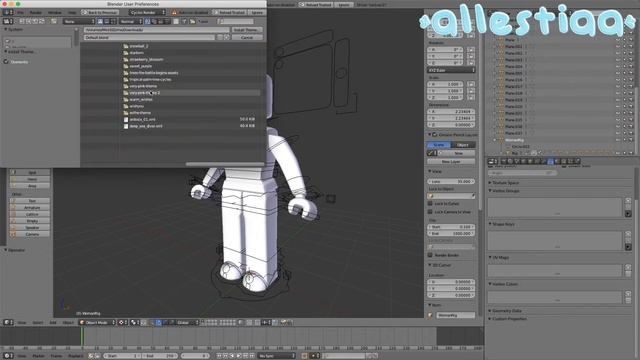
Task: Open the sweet_purple folder in file list
Action: pyautogui.click(x=140, y=66)
